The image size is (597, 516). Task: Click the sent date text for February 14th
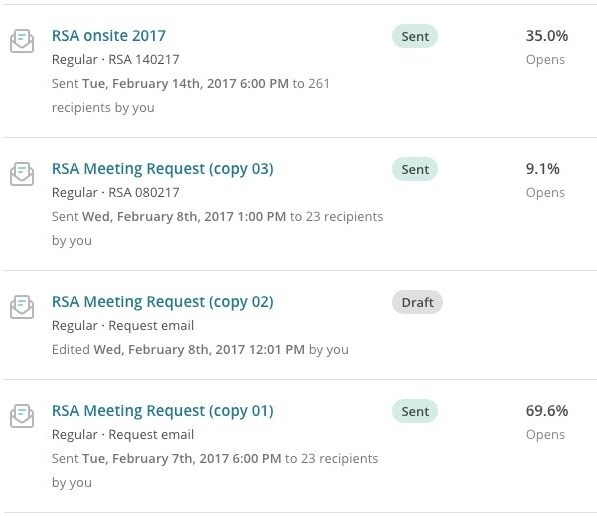click(x=185, y=83)
